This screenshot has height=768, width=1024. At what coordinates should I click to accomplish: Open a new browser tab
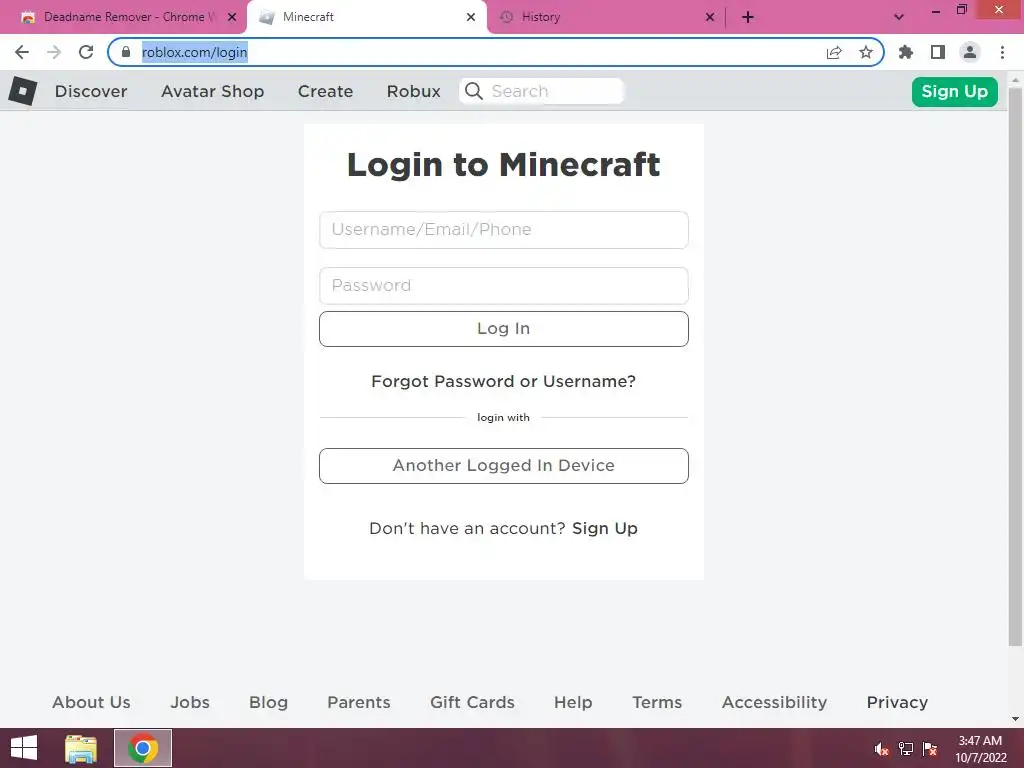[748, 17]
